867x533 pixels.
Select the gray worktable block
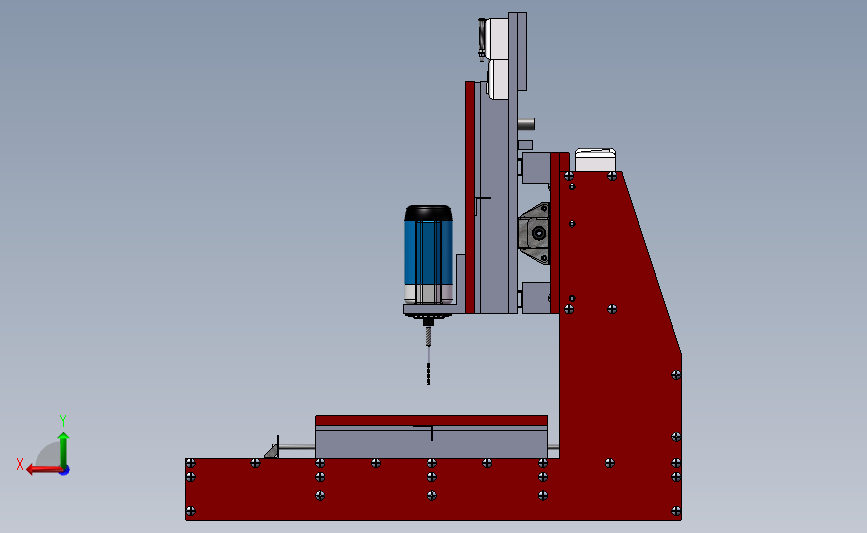coord(431,442)
